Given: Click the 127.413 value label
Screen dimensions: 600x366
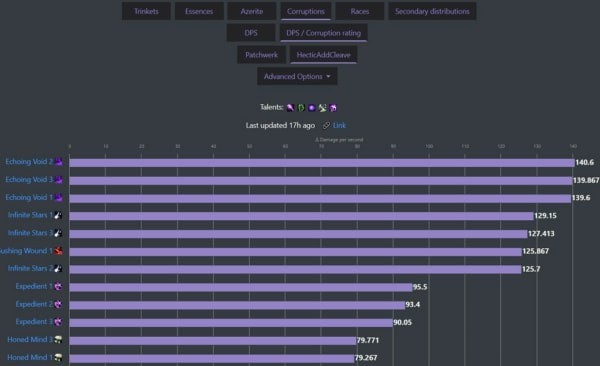Looking at the screenshot, I should (541, 234).
